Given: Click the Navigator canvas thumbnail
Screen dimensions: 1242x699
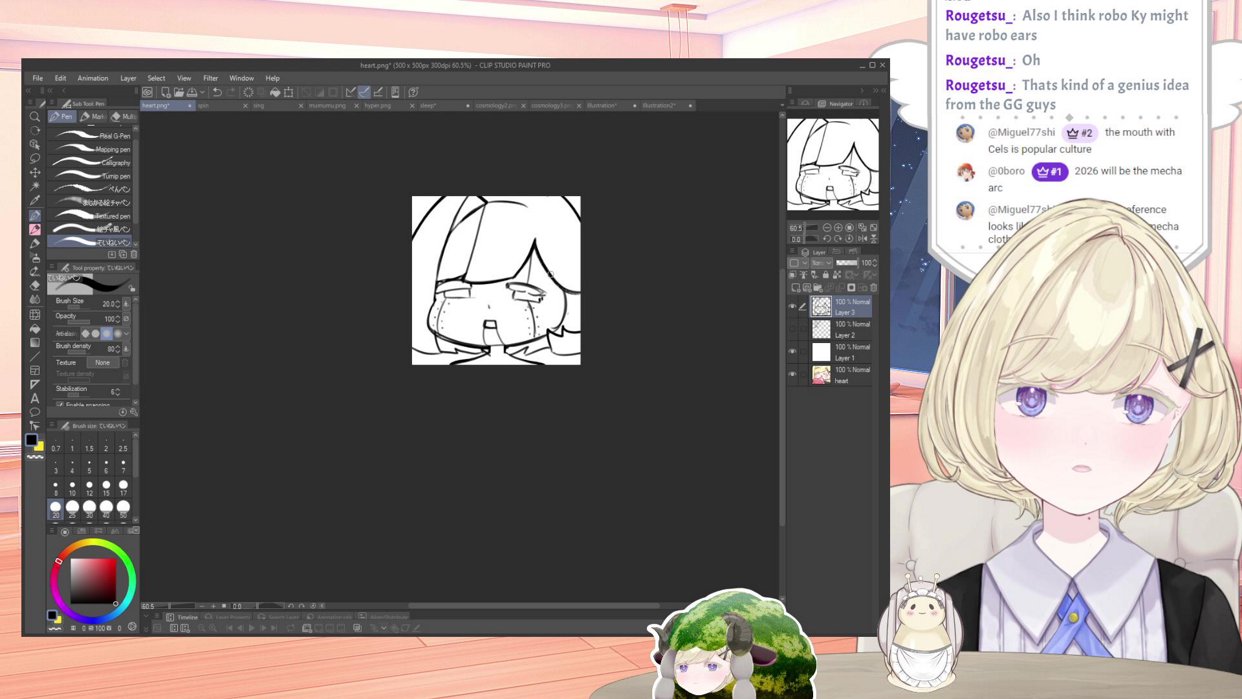Looking at the screenshot, I should click(x=833, y=165).
